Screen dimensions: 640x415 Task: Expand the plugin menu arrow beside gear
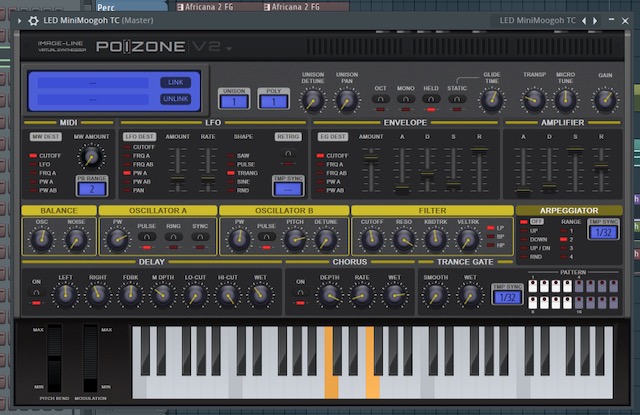pos(19,20)
